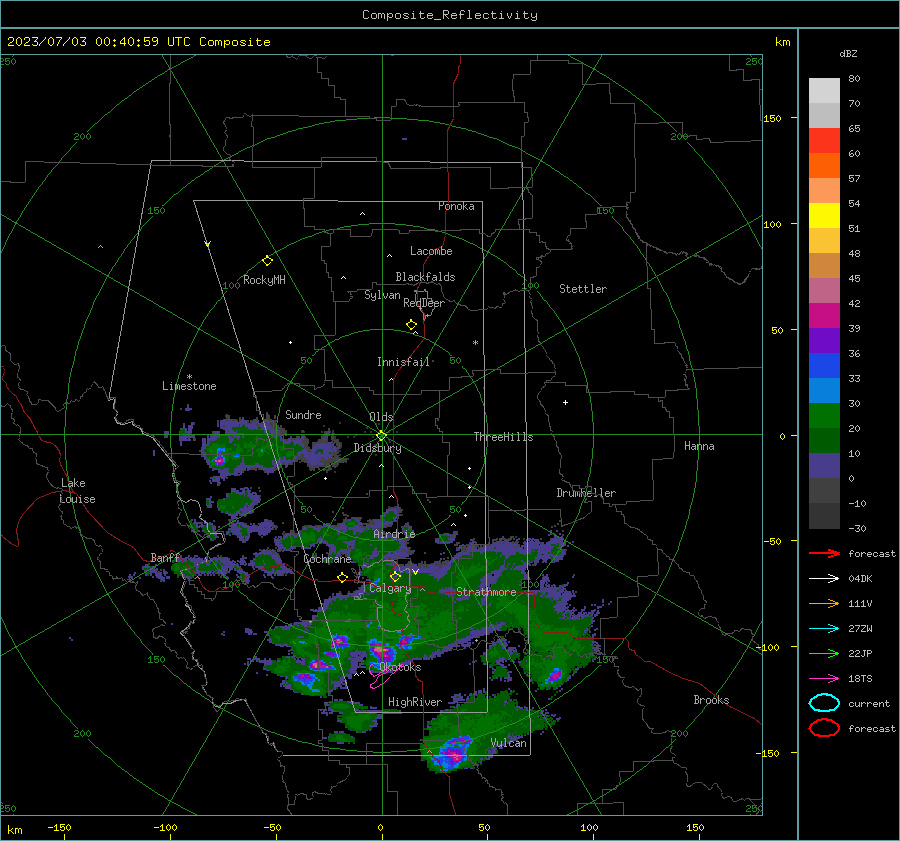Click the white plus marker west of Hanna
The width and height of the screenshot is (900, 841).
point(565,402)
